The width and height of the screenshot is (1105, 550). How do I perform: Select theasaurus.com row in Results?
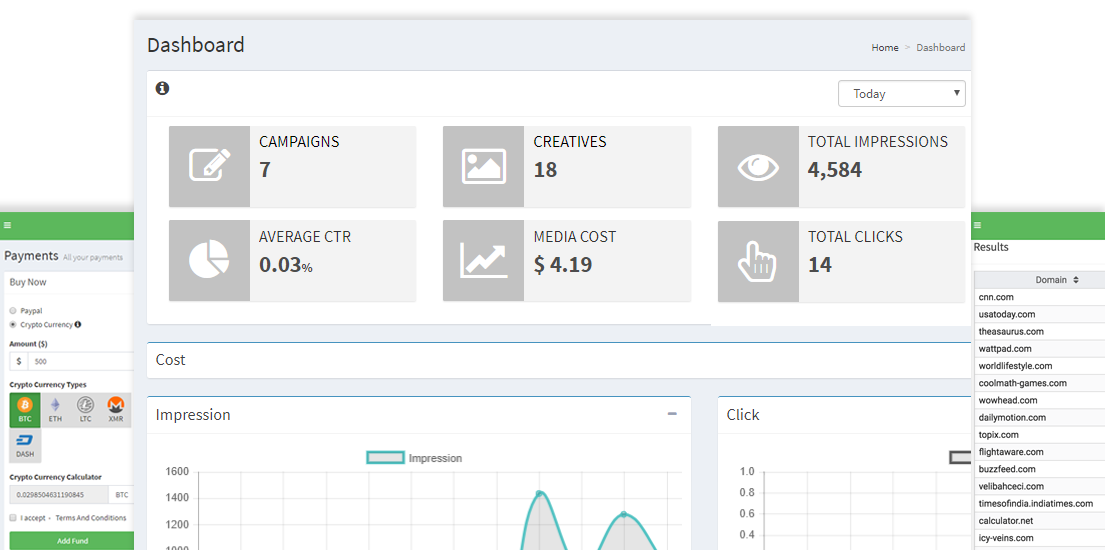[1039, 331]
